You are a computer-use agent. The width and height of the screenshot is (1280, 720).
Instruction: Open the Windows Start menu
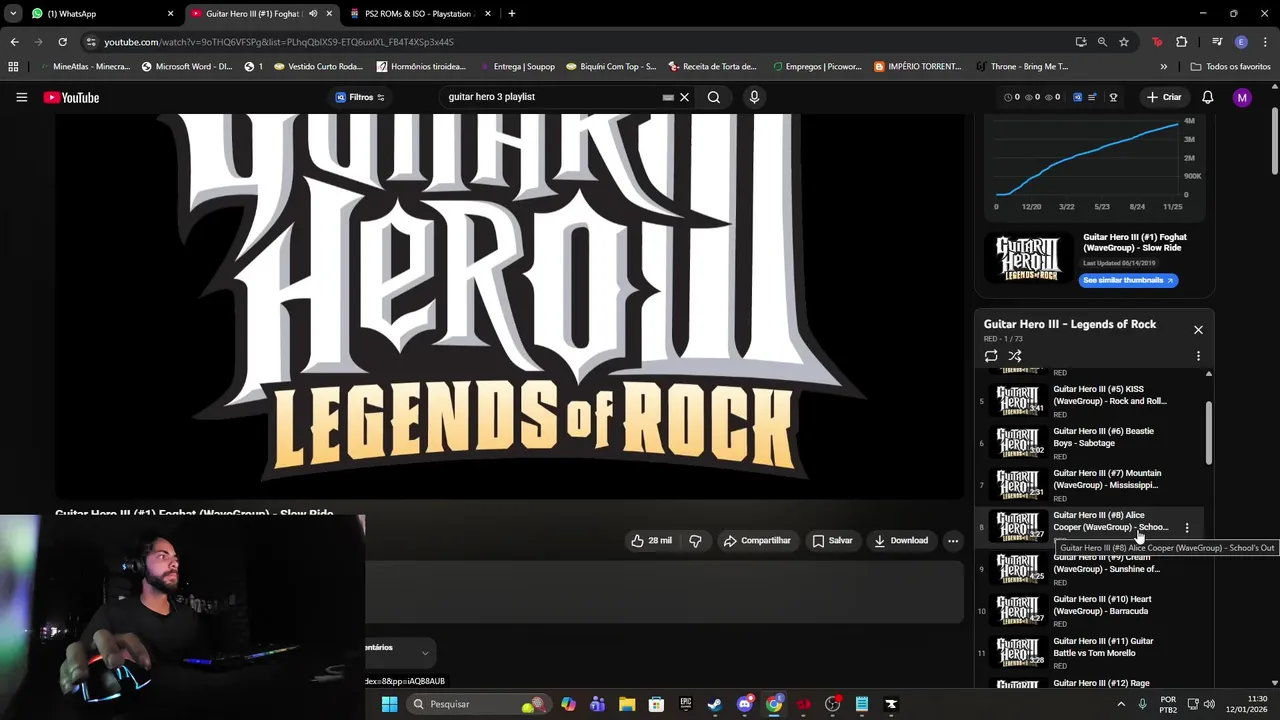389,704
